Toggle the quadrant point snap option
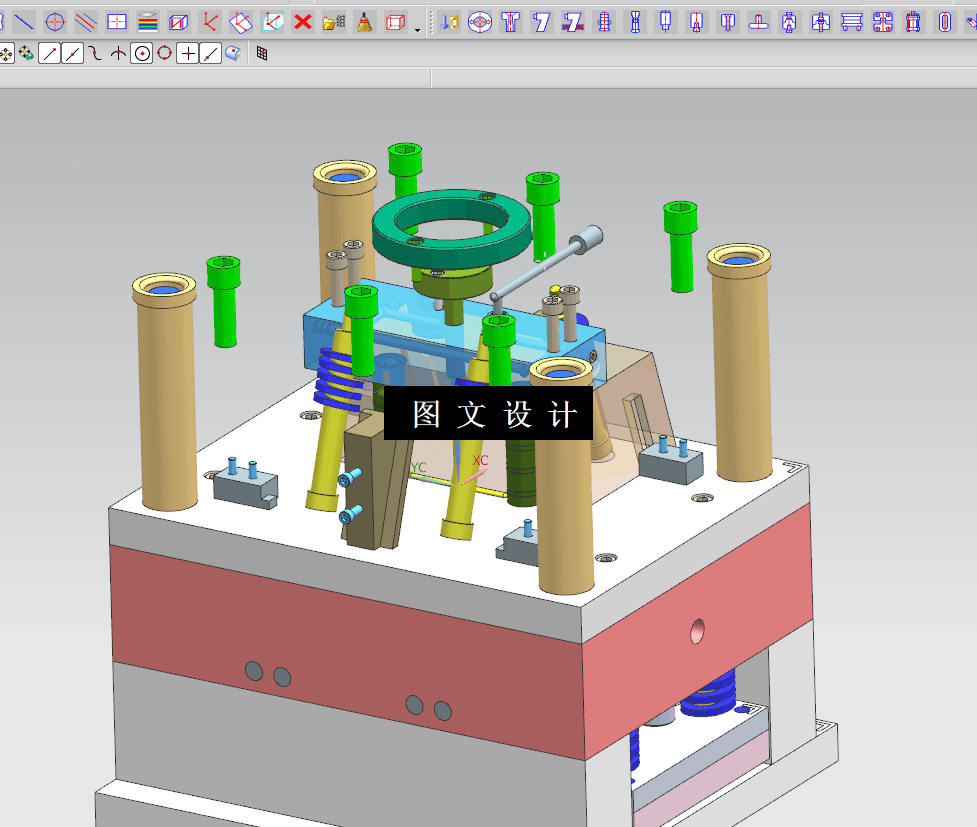This screenshot has width=977, height=827. click(x=164, y=54)
